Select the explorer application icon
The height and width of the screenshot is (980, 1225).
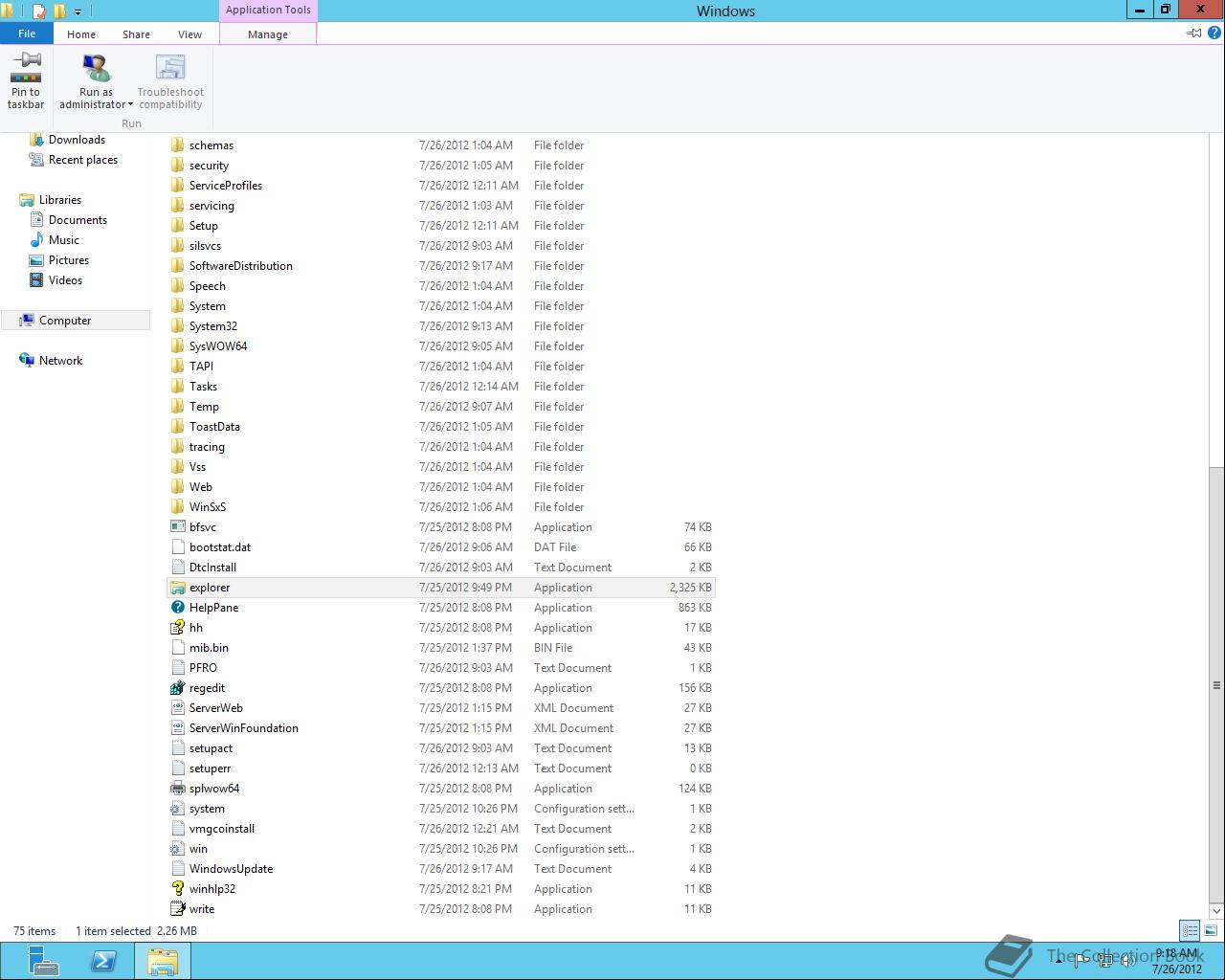177,588
